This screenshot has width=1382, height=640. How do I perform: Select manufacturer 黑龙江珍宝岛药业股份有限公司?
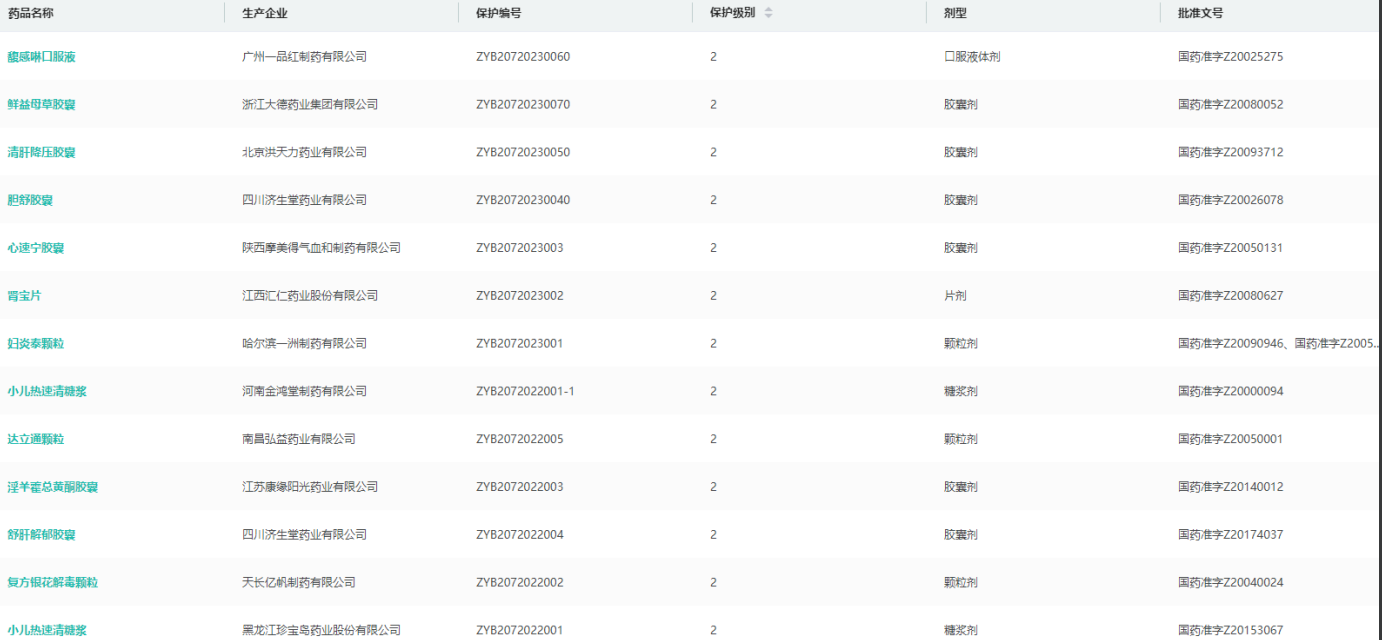(x=321, y=630)
